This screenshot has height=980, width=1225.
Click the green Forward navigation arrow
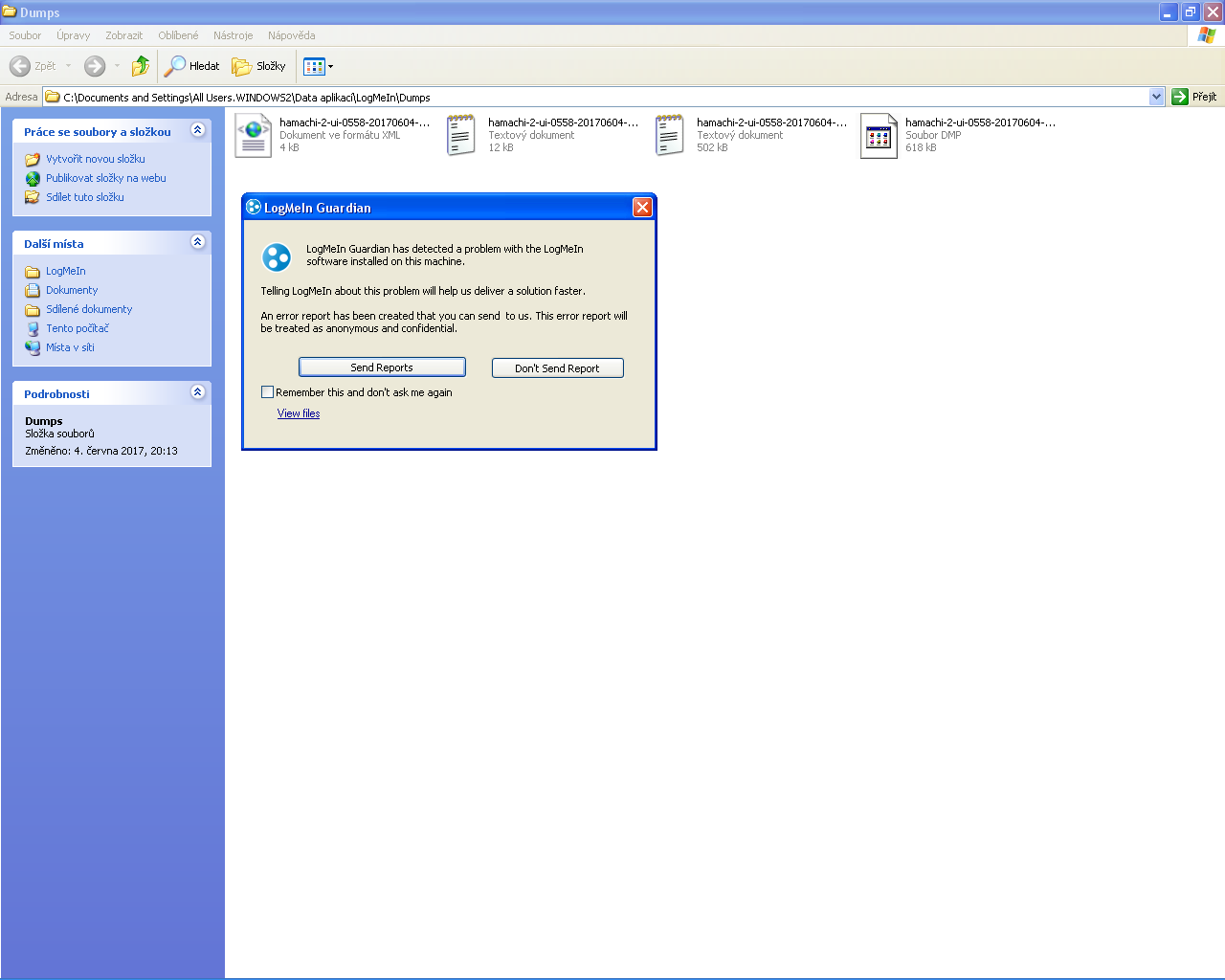tap(95, 66)
